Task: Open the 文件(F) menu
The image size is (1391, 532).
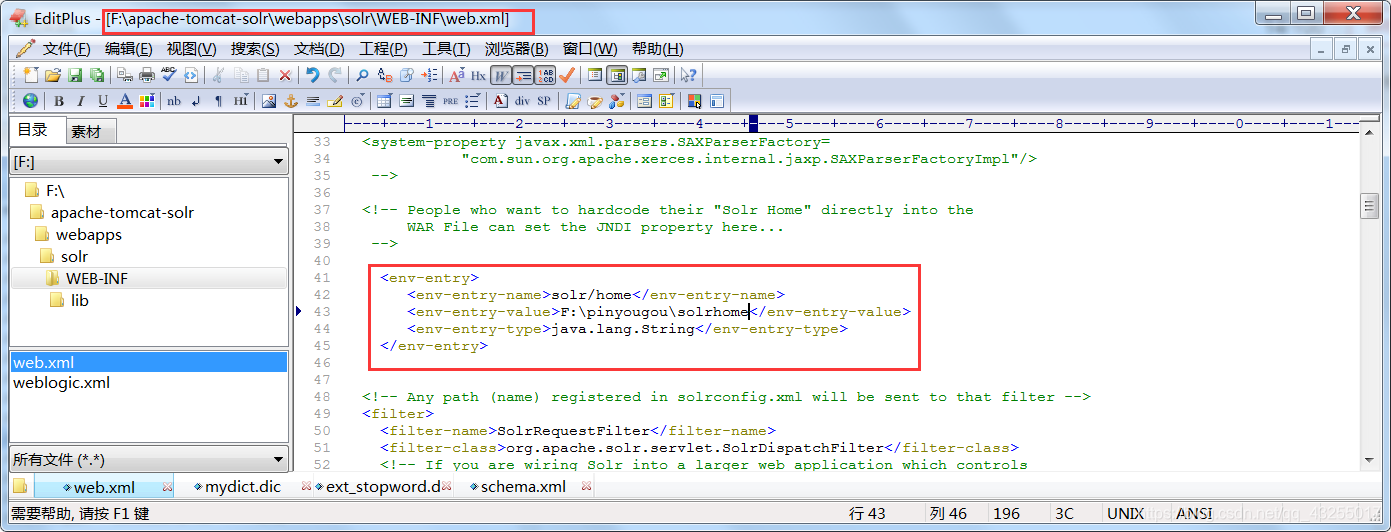Action: tap(66, 49)
